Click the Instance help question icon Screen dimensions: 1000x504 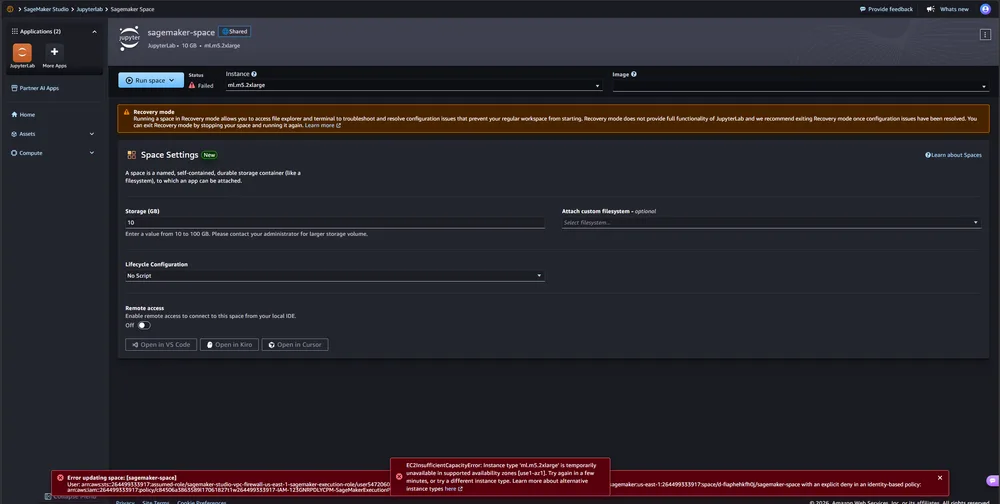254,74
